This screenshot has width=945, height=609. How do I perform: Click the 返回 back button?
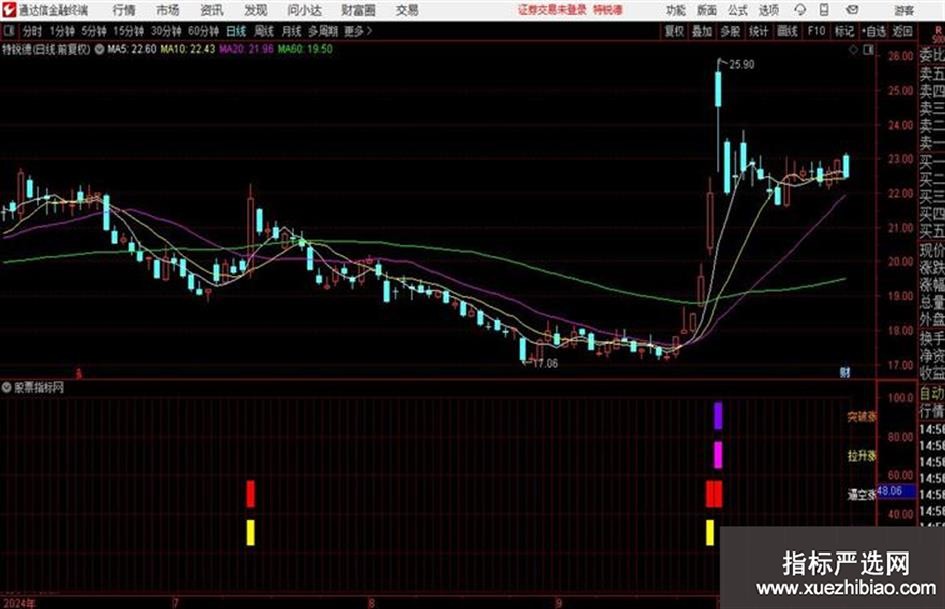(902, 31)
